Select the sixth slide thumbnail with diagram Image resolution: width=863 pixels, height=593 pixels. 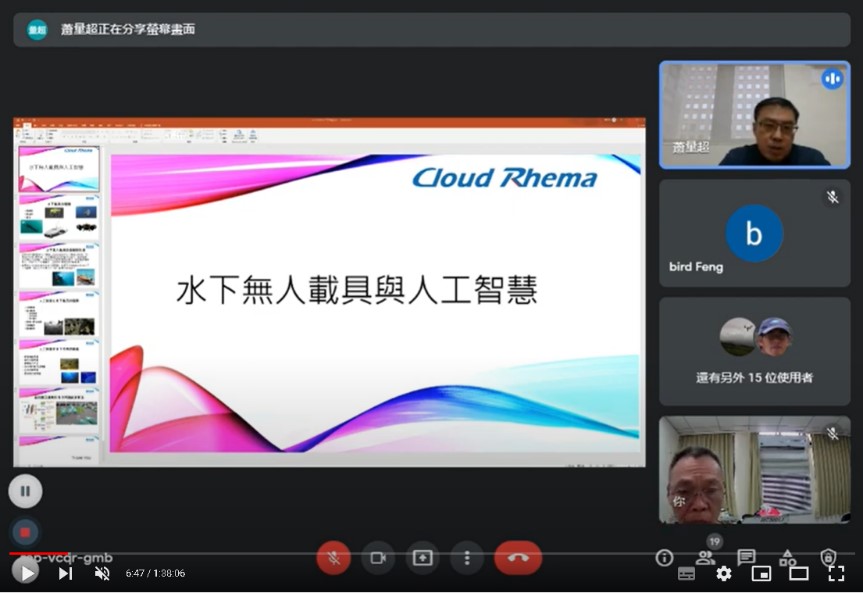coord(59,410)
